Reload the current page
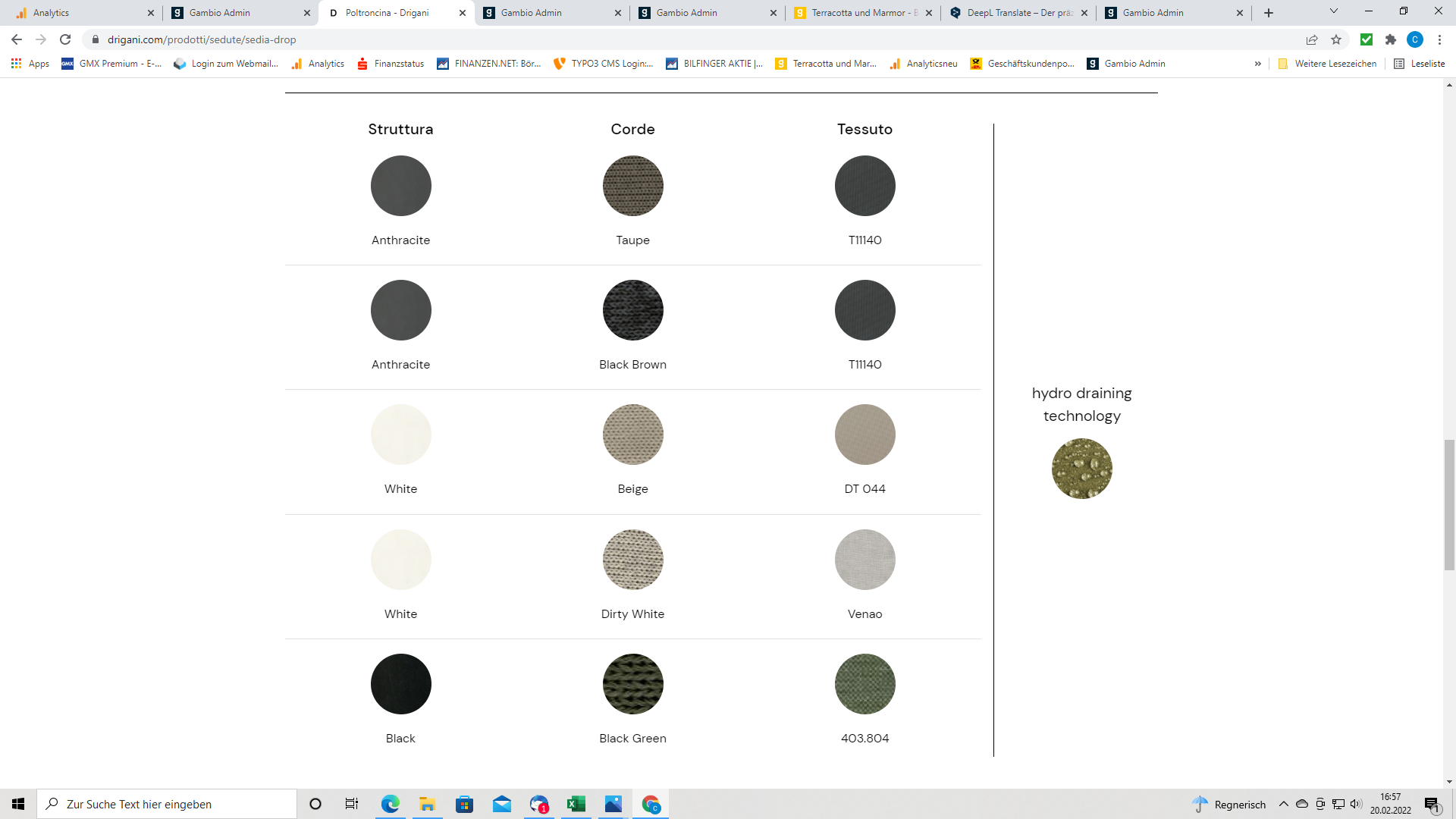This screenshot has width=1456, height=819. pyautogui.click(x=65, y=39)
